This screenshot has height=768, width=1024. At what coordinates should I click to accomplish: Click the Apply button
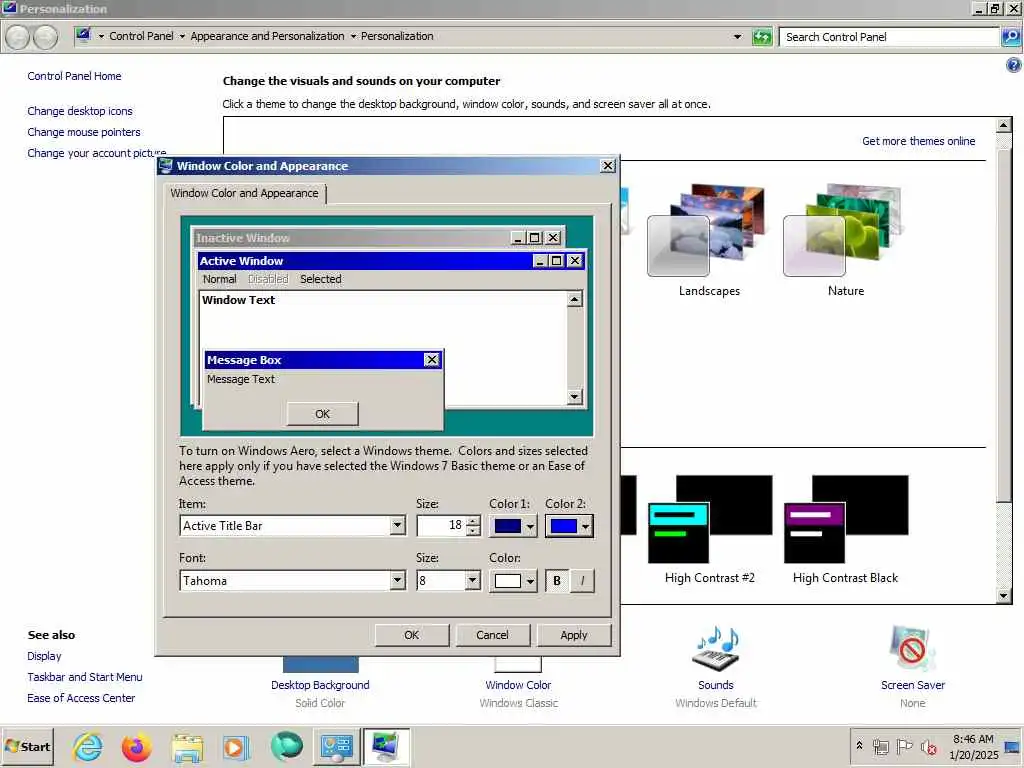point(573,635)
